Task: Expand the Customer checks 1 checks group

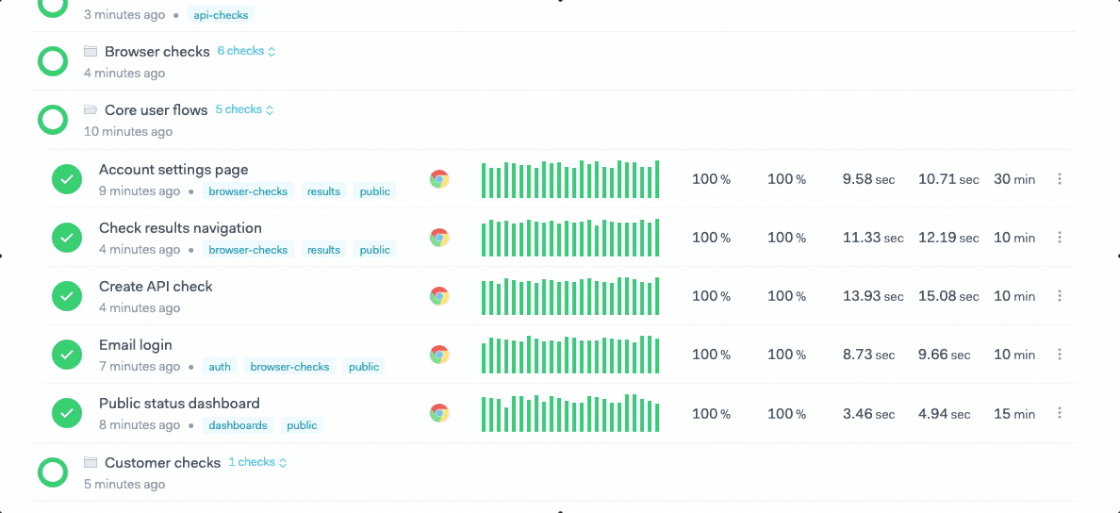Action: click(x=257, y=462)
